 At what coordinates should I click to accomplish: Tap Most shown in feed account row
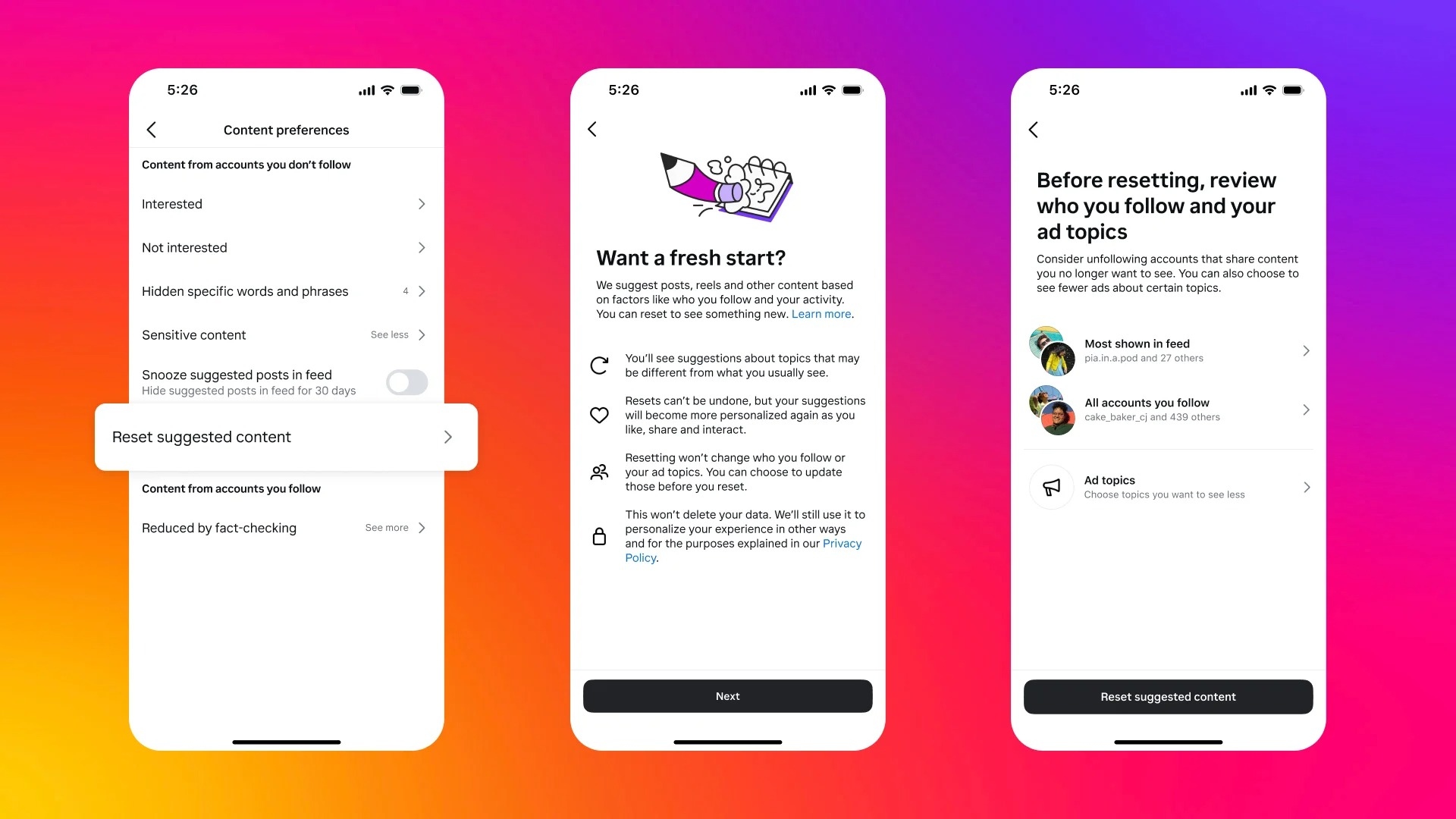[x=1169, y=350]
